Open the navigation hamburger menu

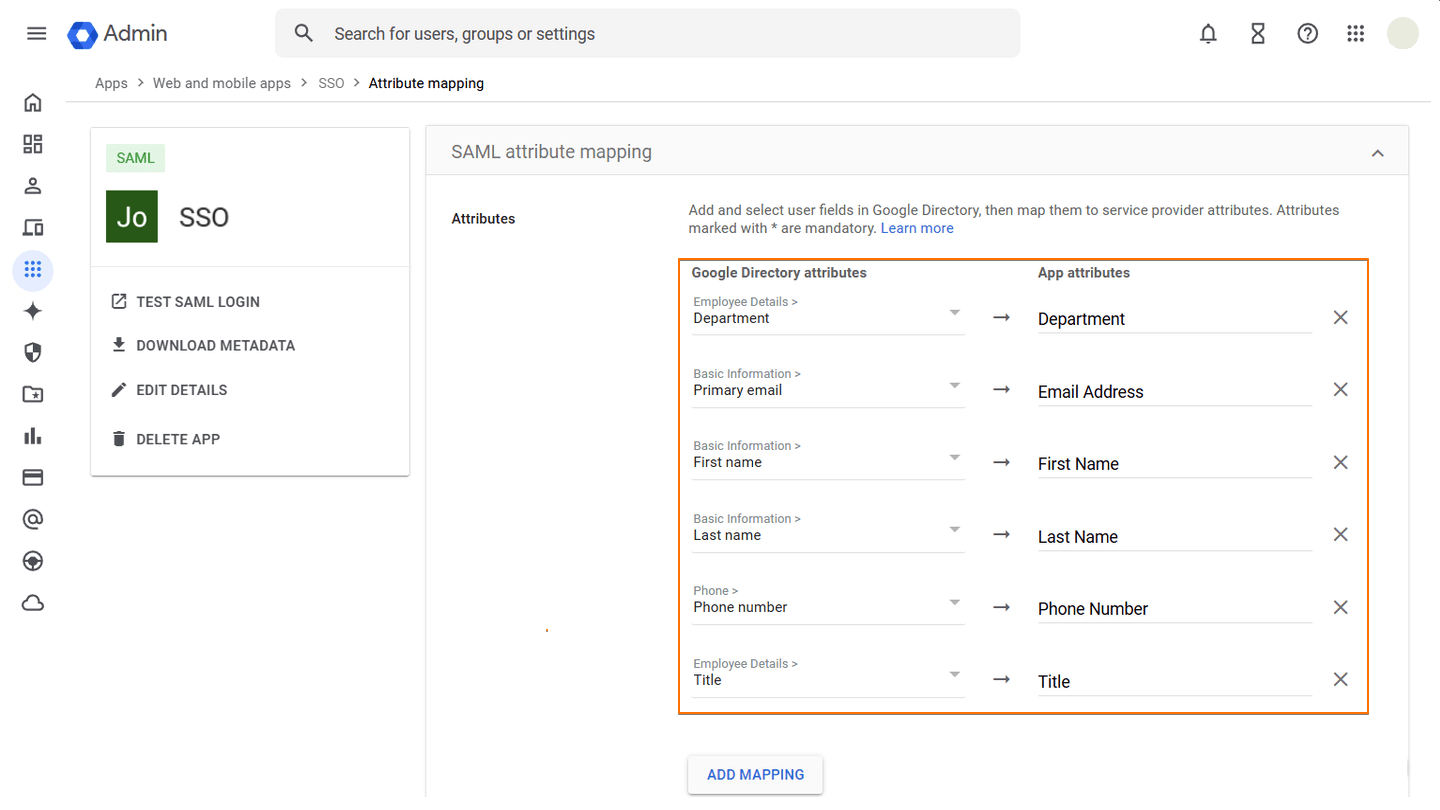(x=36, y=33)
